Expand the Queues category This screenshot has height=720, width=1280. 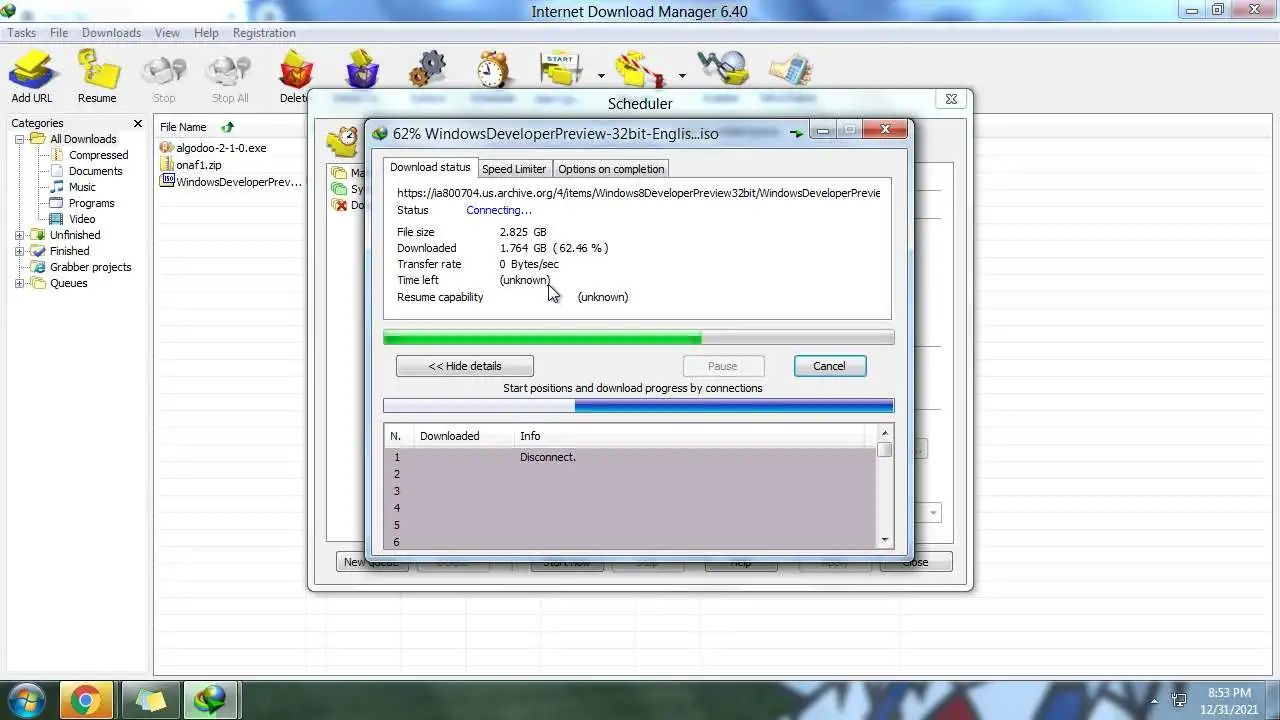[19, 283]
